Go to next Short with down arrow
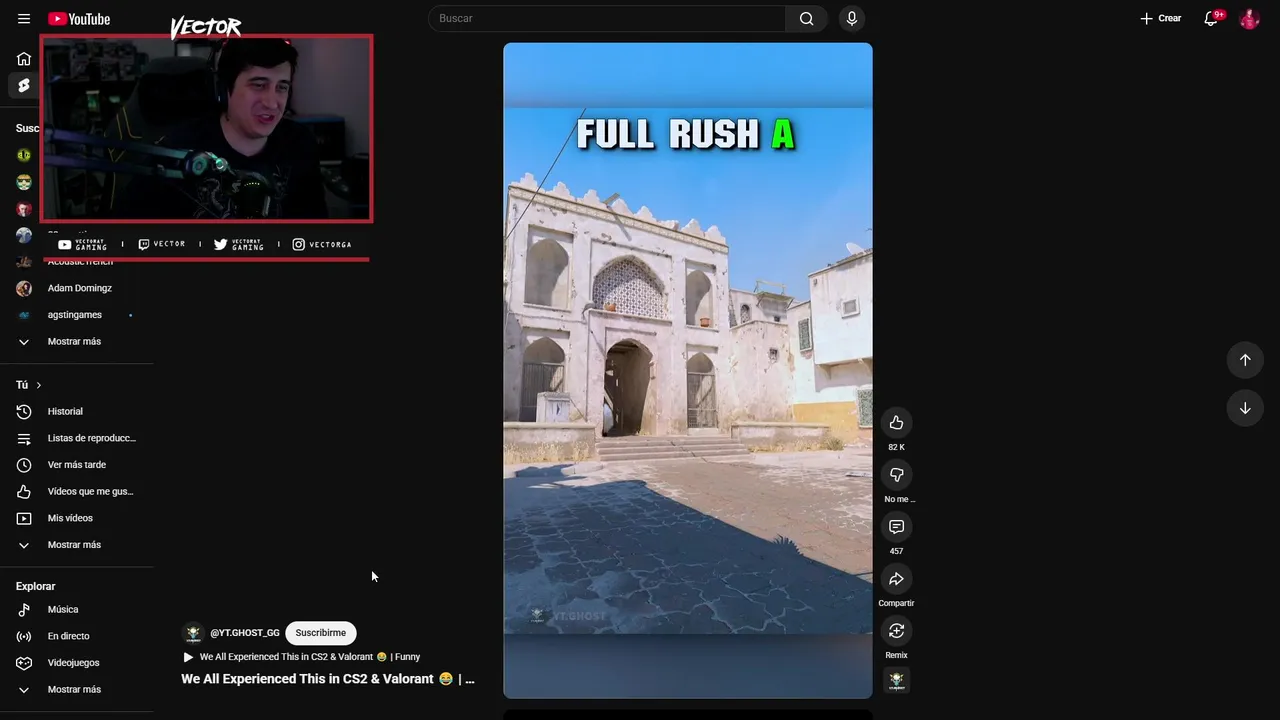 click(x=1245, y=408)
